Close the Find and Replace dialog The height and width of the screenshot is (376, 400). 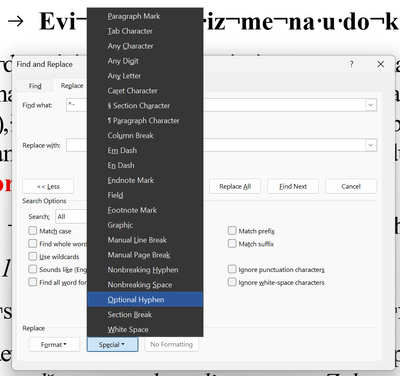point(381,64)
